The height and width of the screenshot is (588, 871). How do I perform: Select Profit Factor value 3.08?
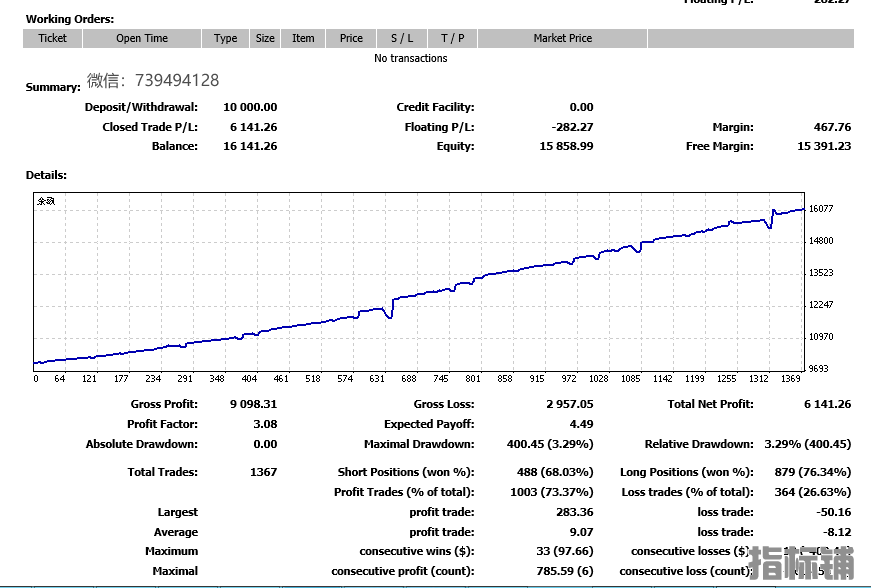tap(265, 424)
